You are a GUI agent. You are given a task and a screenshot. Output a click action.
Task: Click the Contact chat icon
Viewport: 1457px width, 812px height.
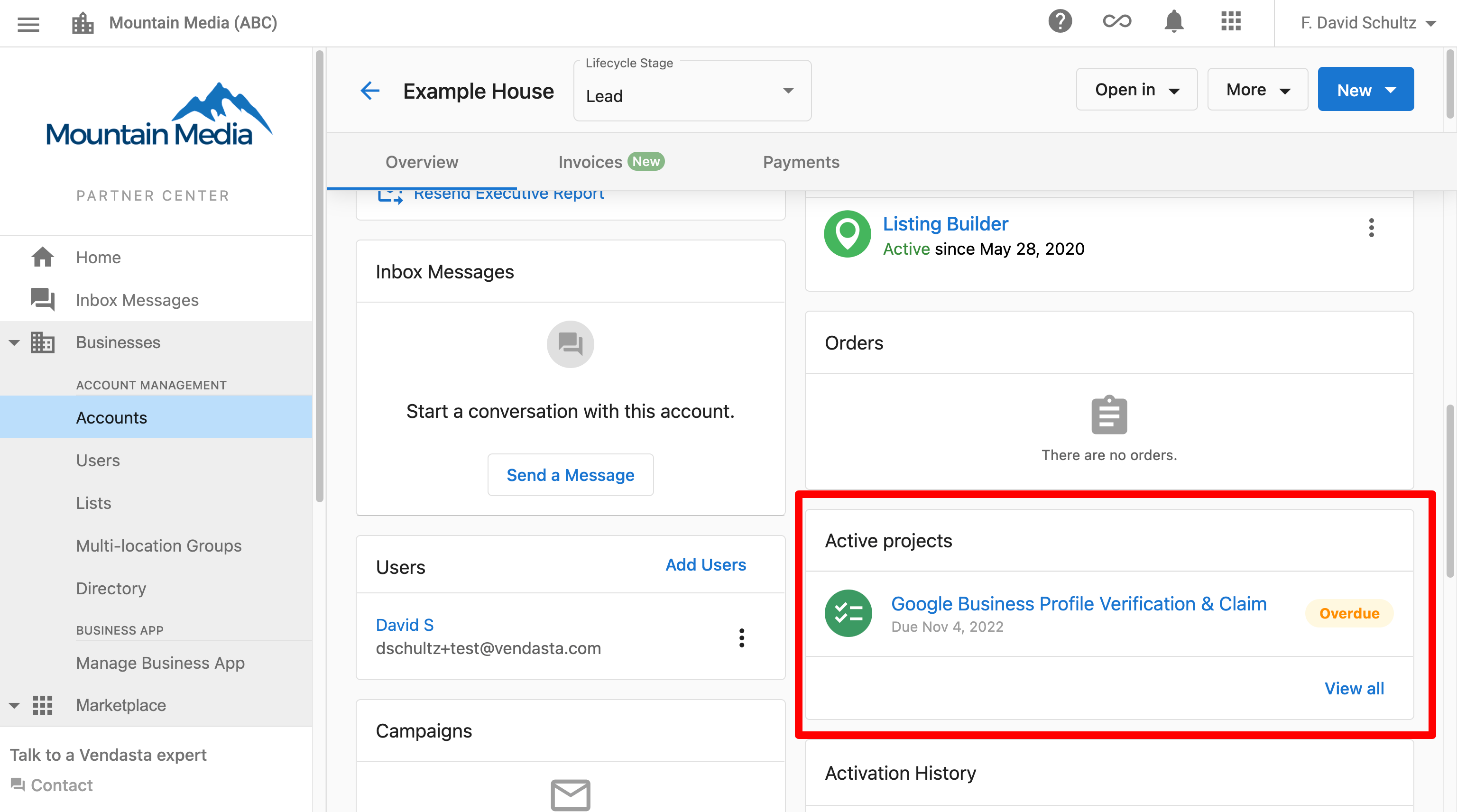click(18, 785)
